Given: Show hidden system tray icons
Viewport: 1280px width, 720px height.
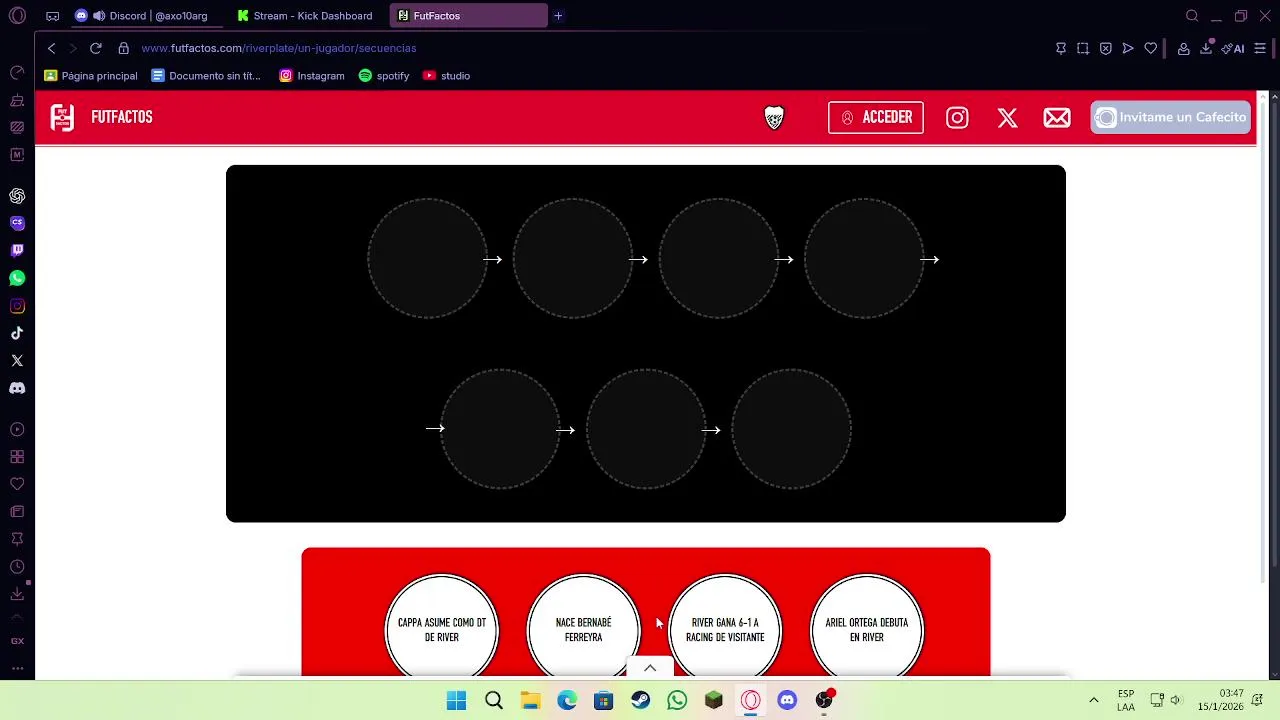Looking at the screenshot, I should (1094, 700).
